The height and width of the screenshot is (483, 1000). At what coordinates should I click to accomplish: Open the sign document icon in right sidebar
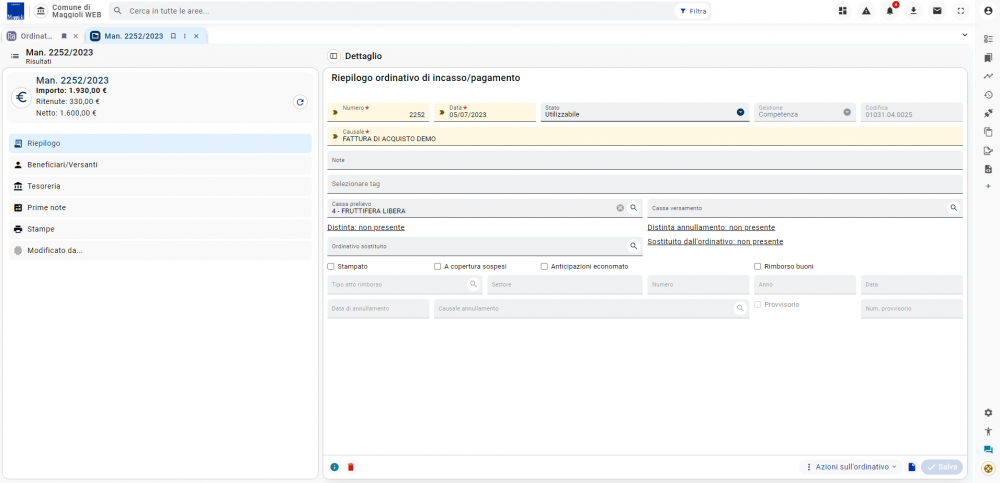pos(989,151)
